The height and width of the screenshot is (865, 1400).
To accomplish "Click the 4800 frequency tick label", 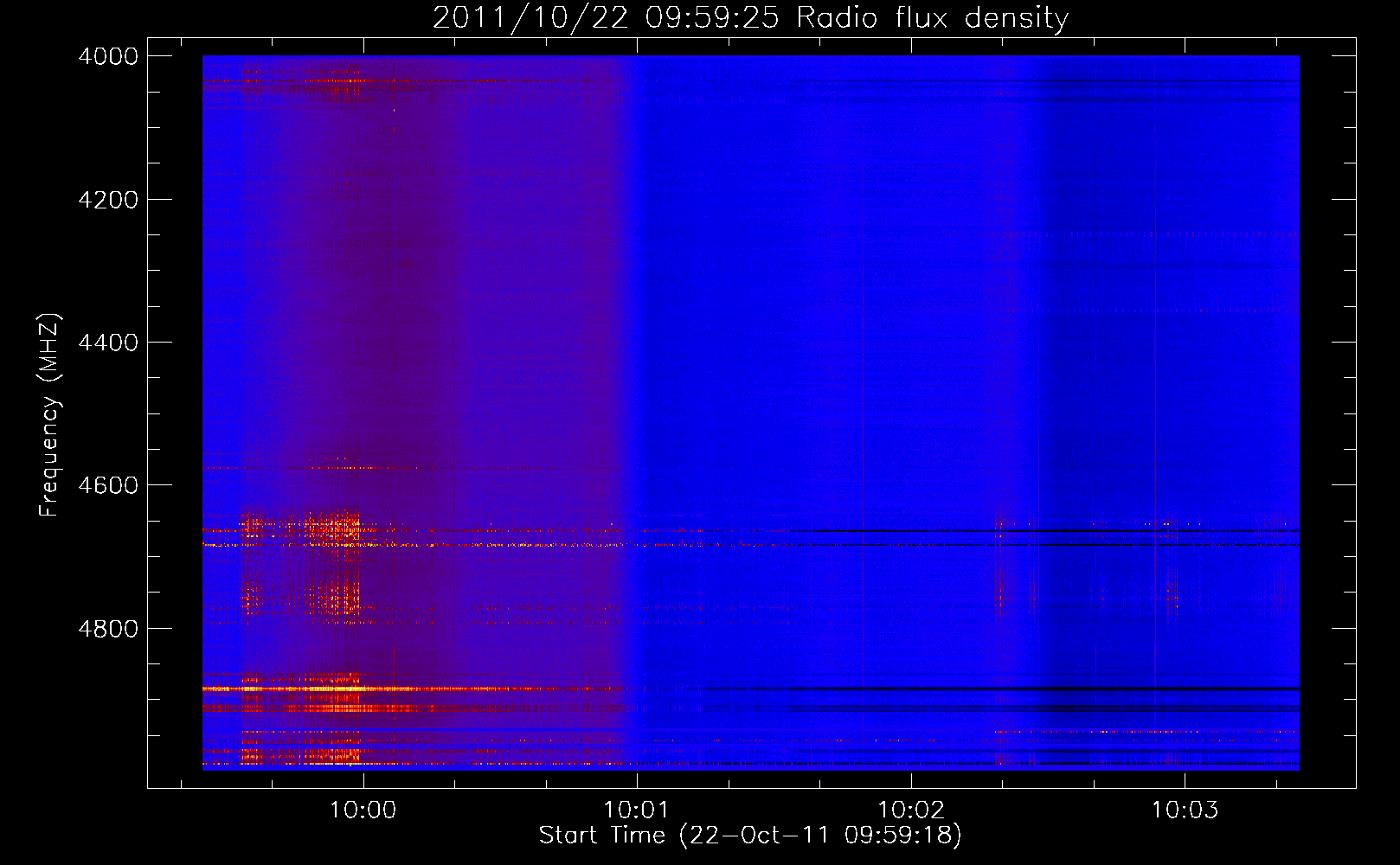I will coord(108,629).
